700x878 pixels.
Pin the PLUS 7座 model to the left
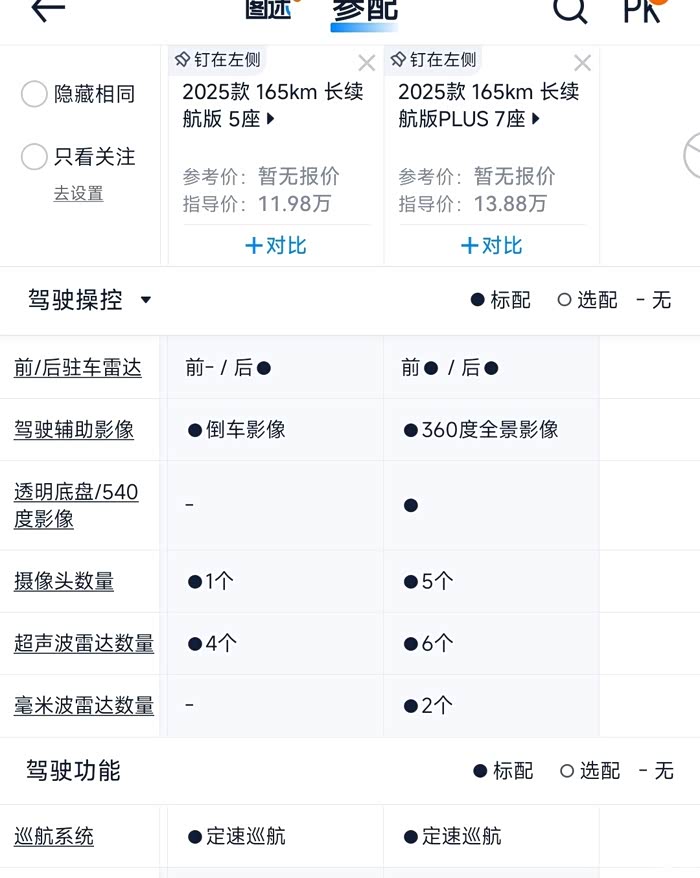point(433,60)
